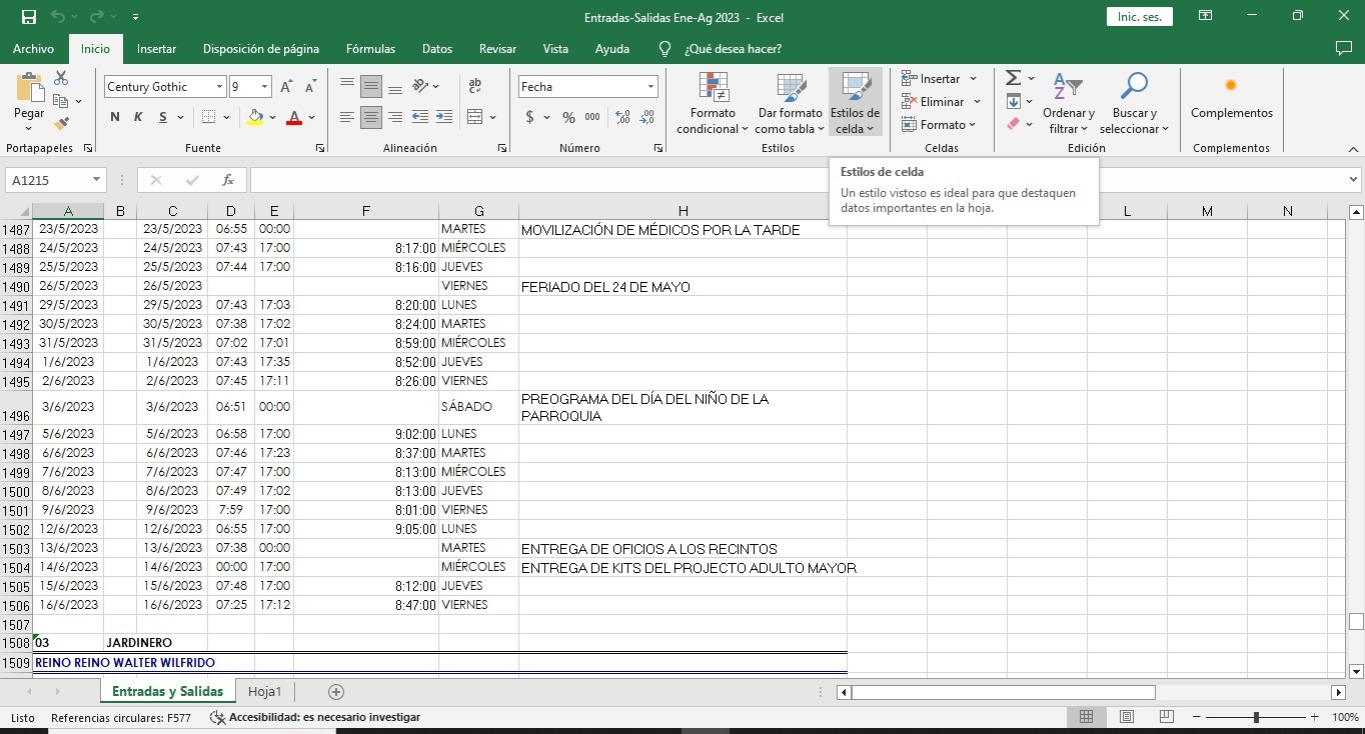Open Buscar y seleccionar magnifier
The width and height of the screenshot is (1365, 734).
coord(1134,103)
